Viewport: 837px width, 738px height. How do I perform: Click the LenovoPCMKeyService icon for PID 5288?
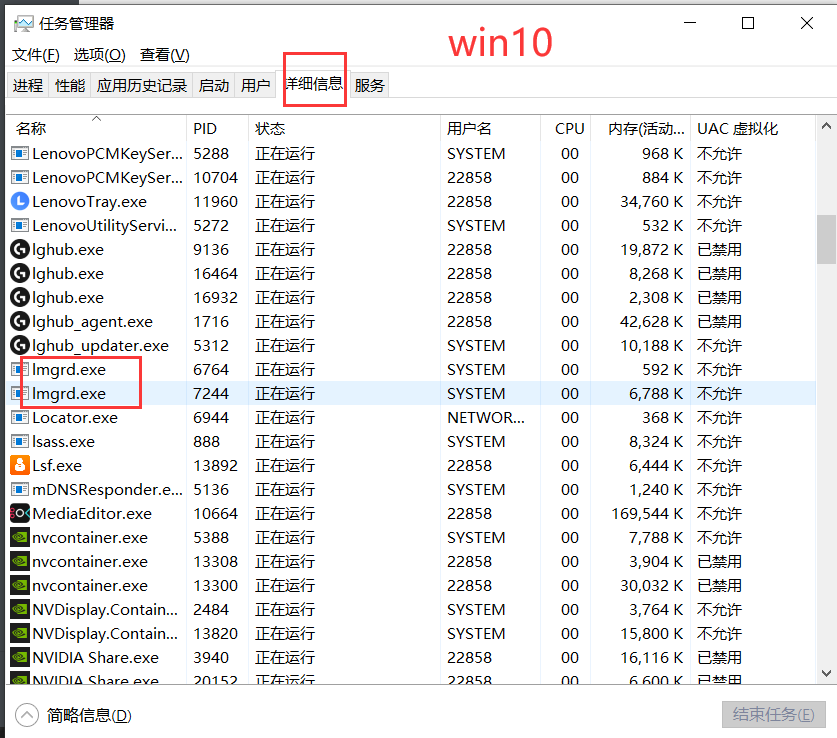[20, 153]
